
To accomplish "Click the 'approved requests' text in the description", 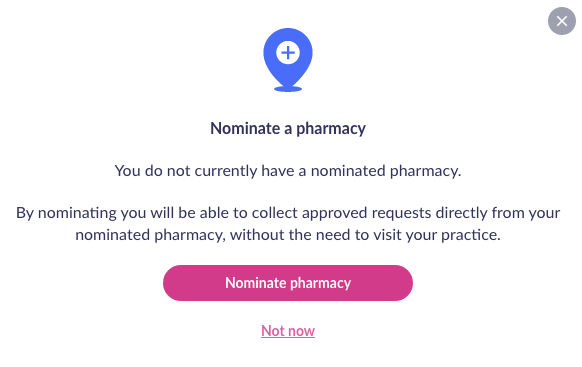I will [x=367, y=213].
